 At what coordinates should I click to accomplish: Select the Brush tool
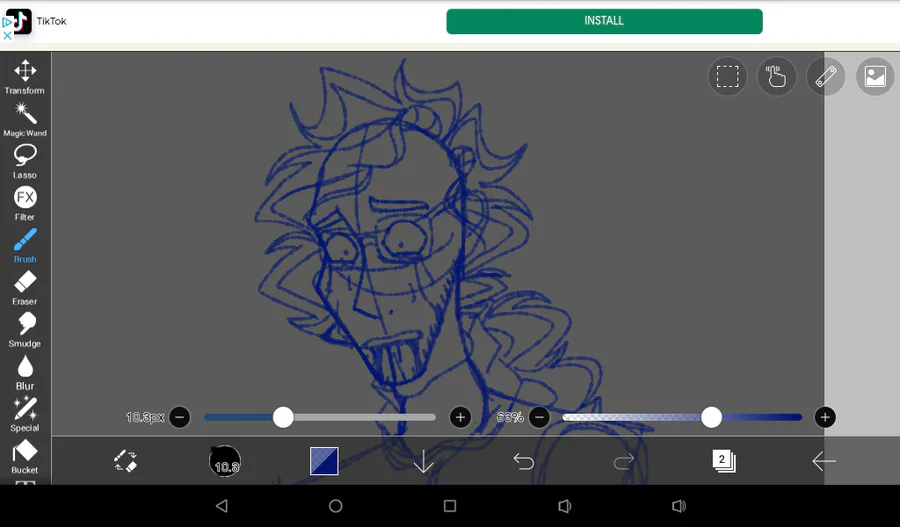click(25, 245)
